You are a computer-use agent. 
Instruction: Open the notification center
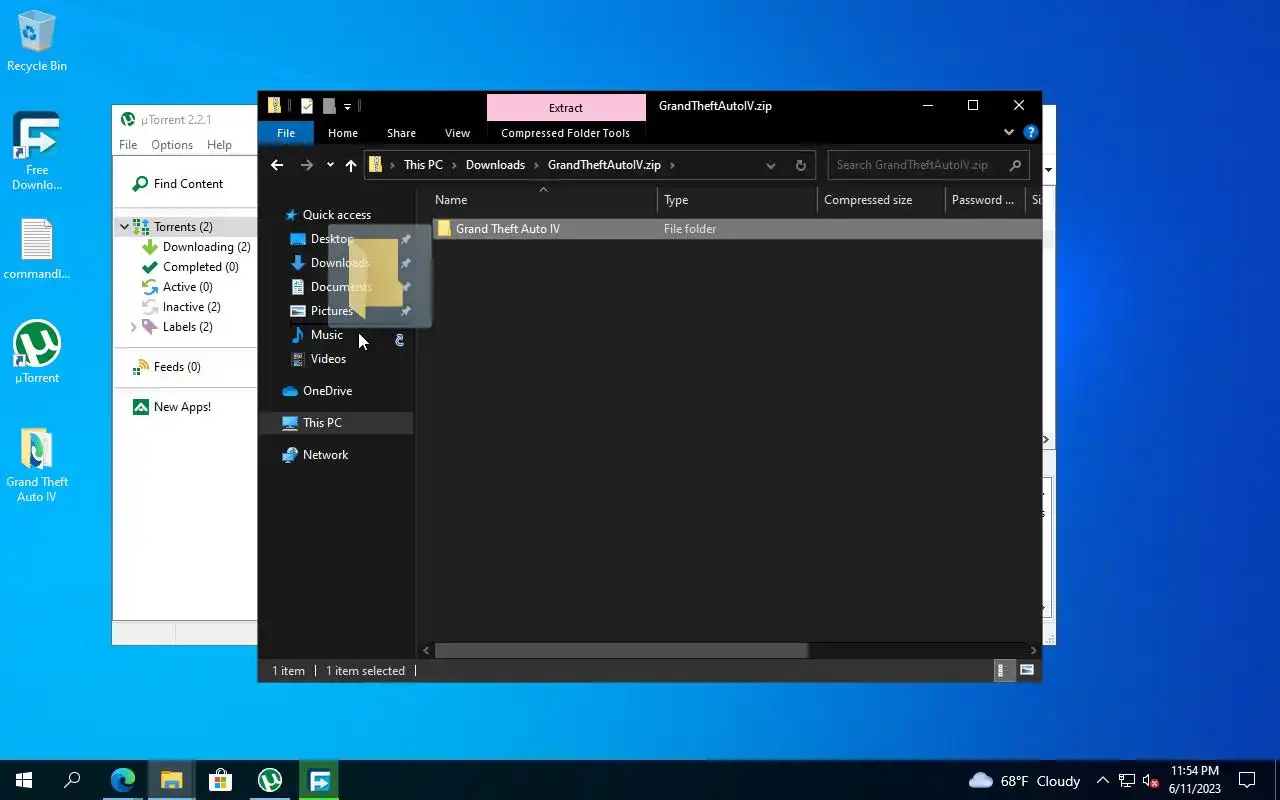point(1247,780)
